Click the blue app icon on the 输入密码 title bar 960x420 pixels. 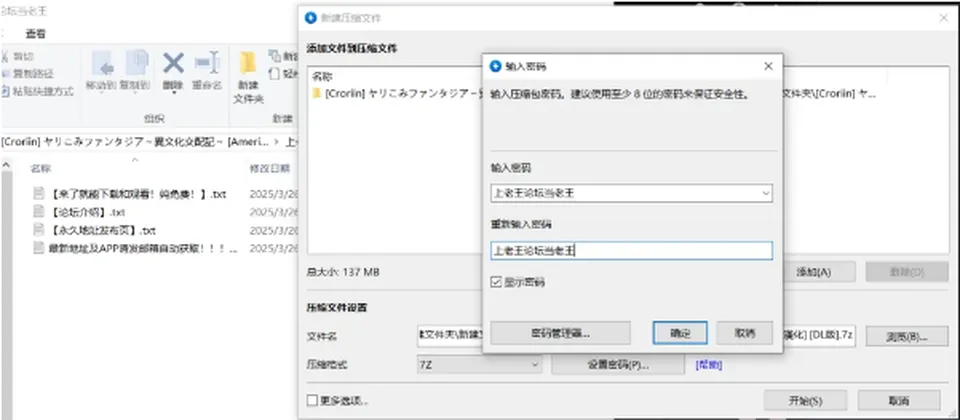[x=496, y=66]
